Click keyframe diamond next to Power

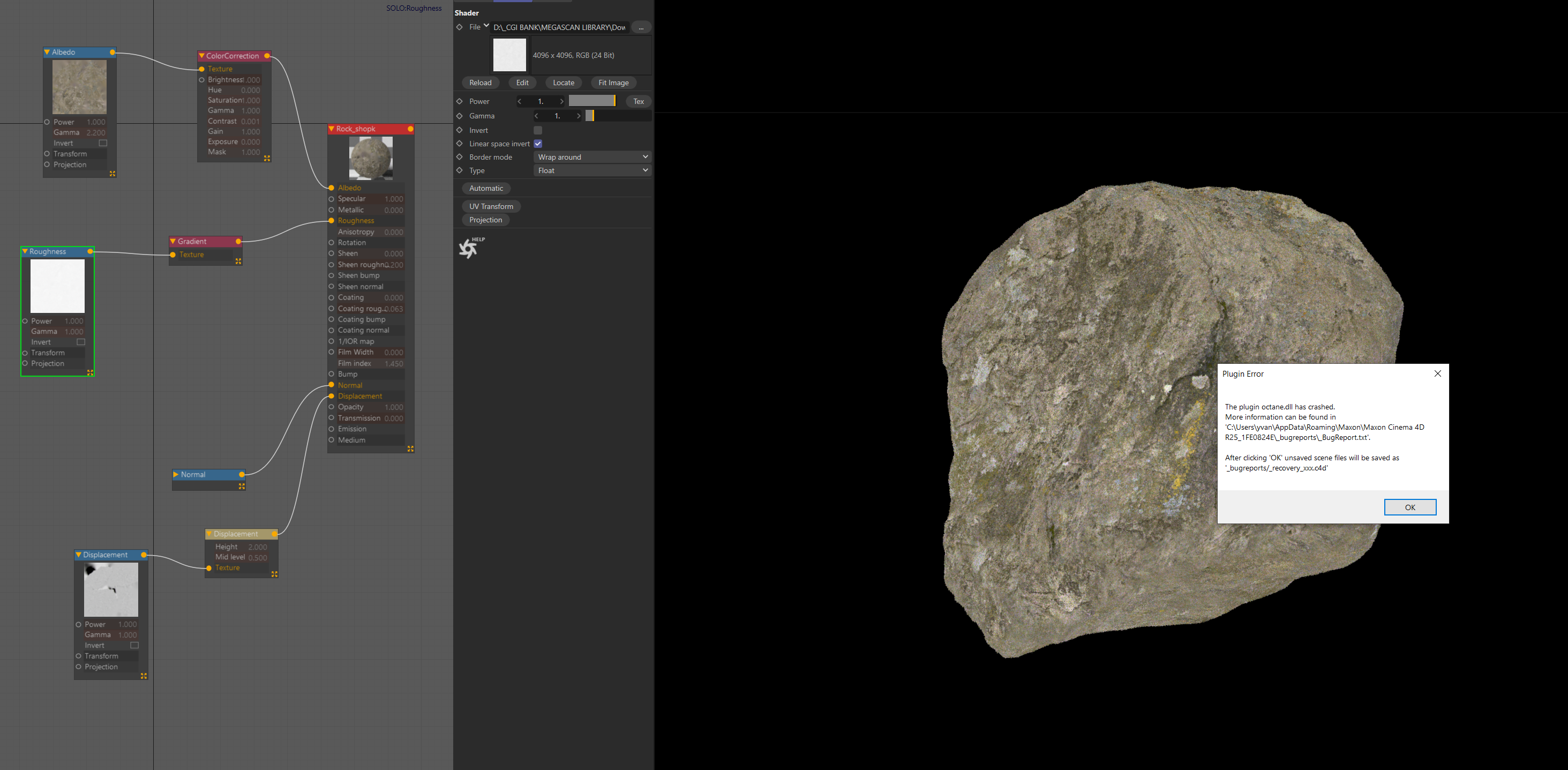coord(460,102)
